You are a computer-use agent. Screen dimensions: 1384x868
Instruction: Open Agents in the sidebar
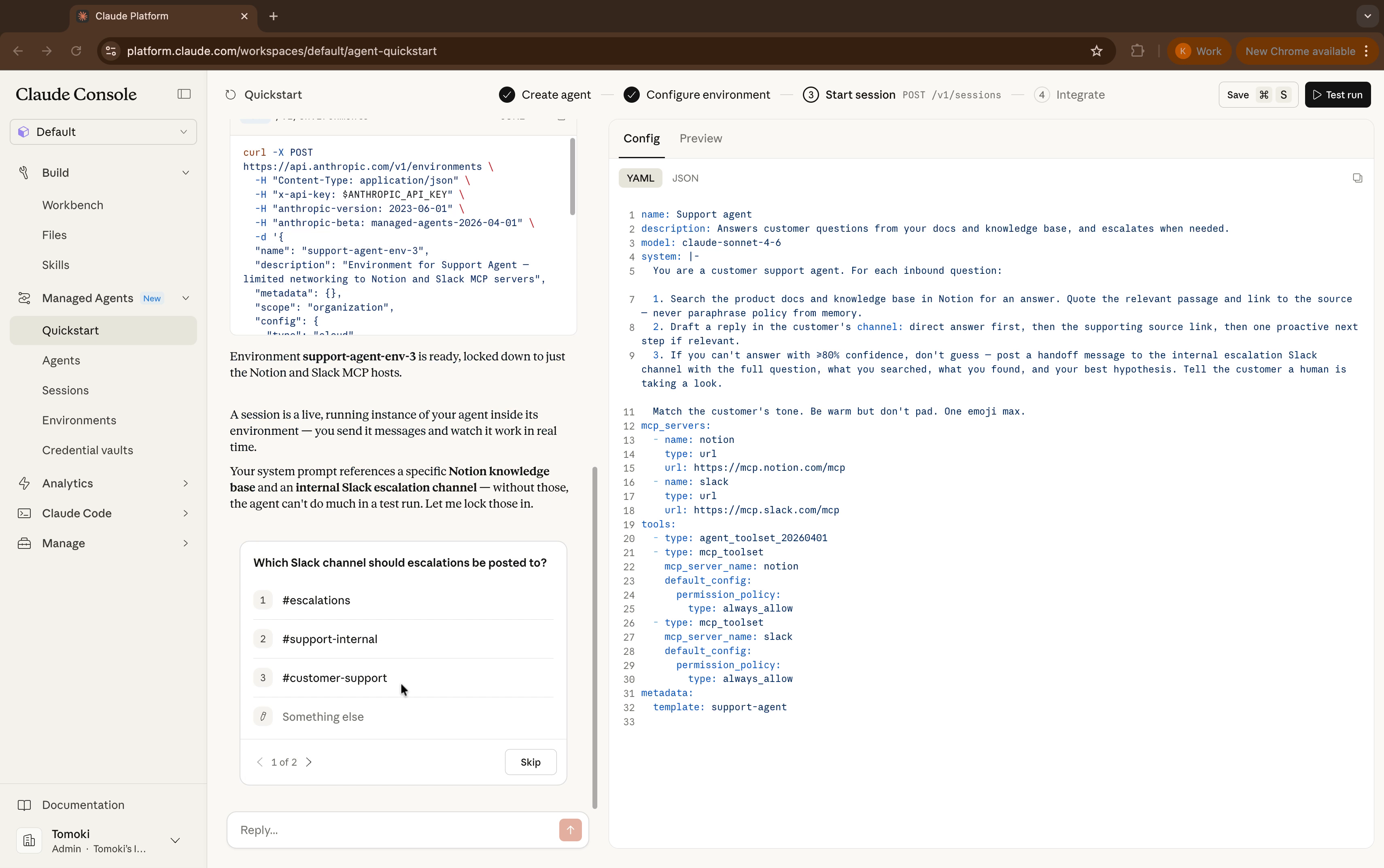[103, 360]
